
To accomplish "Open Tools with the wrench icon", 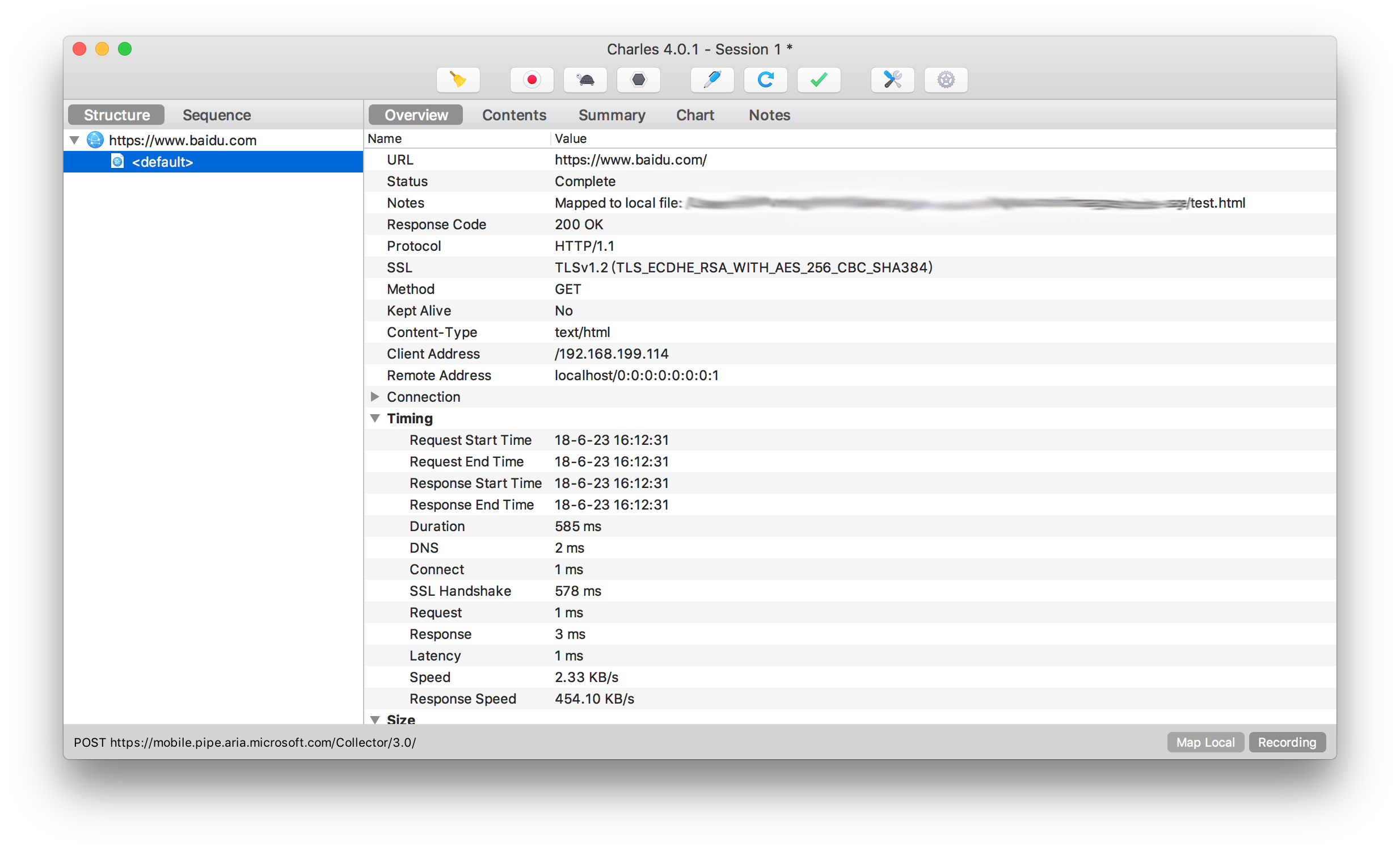I will click(x=893, y=79).
